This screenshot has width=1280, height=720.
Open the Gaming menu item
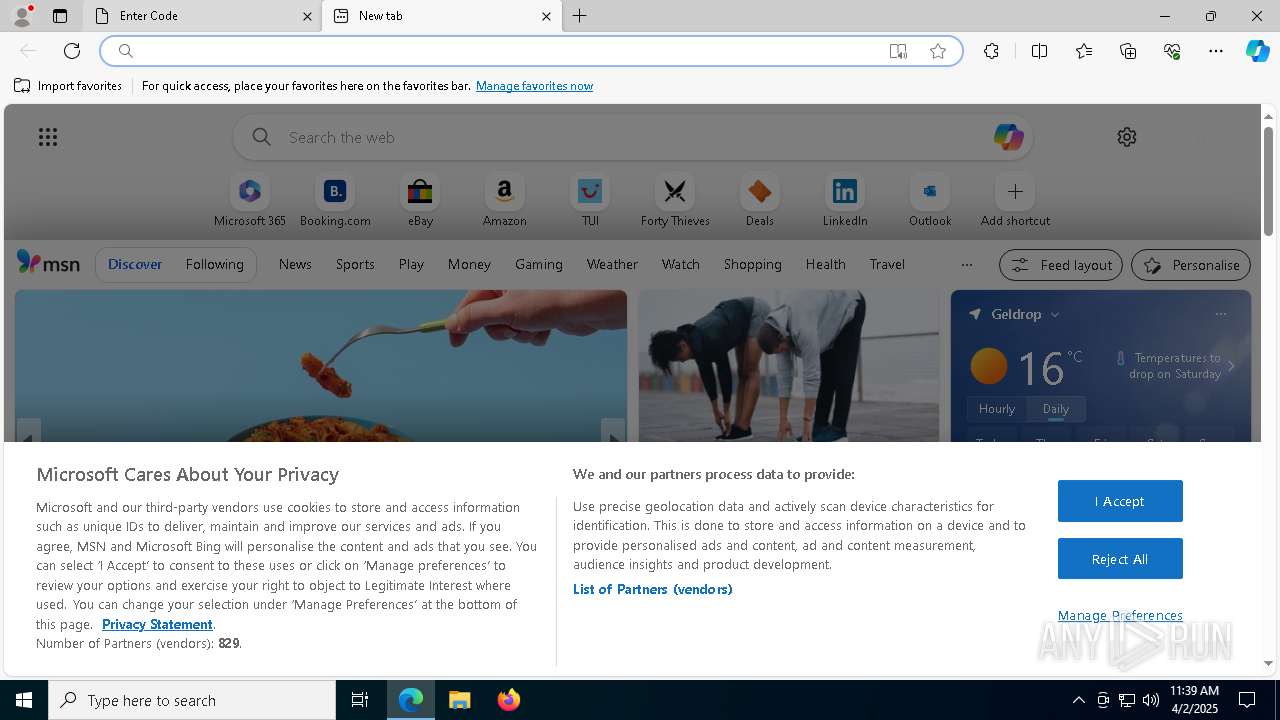coord(539,264)
